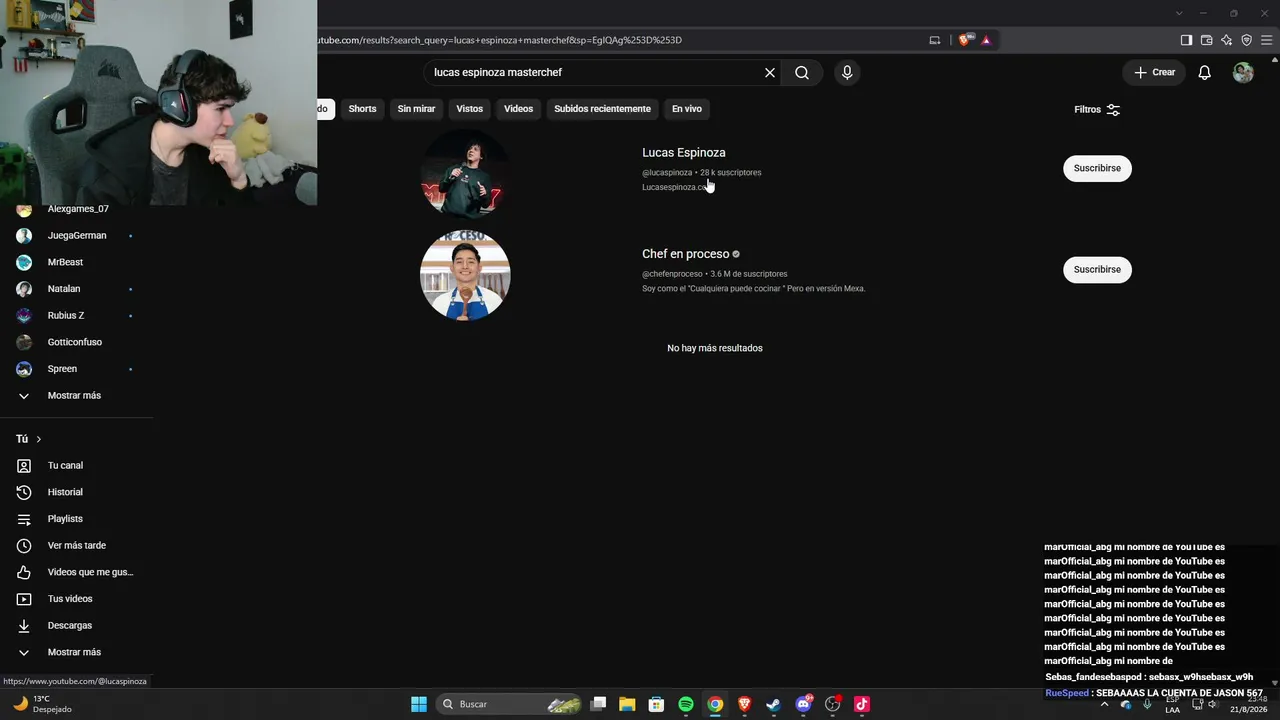Subscribe to Chef en proceso channel
This screenshot has height=720, width=1280.
tap(1097, 269)
